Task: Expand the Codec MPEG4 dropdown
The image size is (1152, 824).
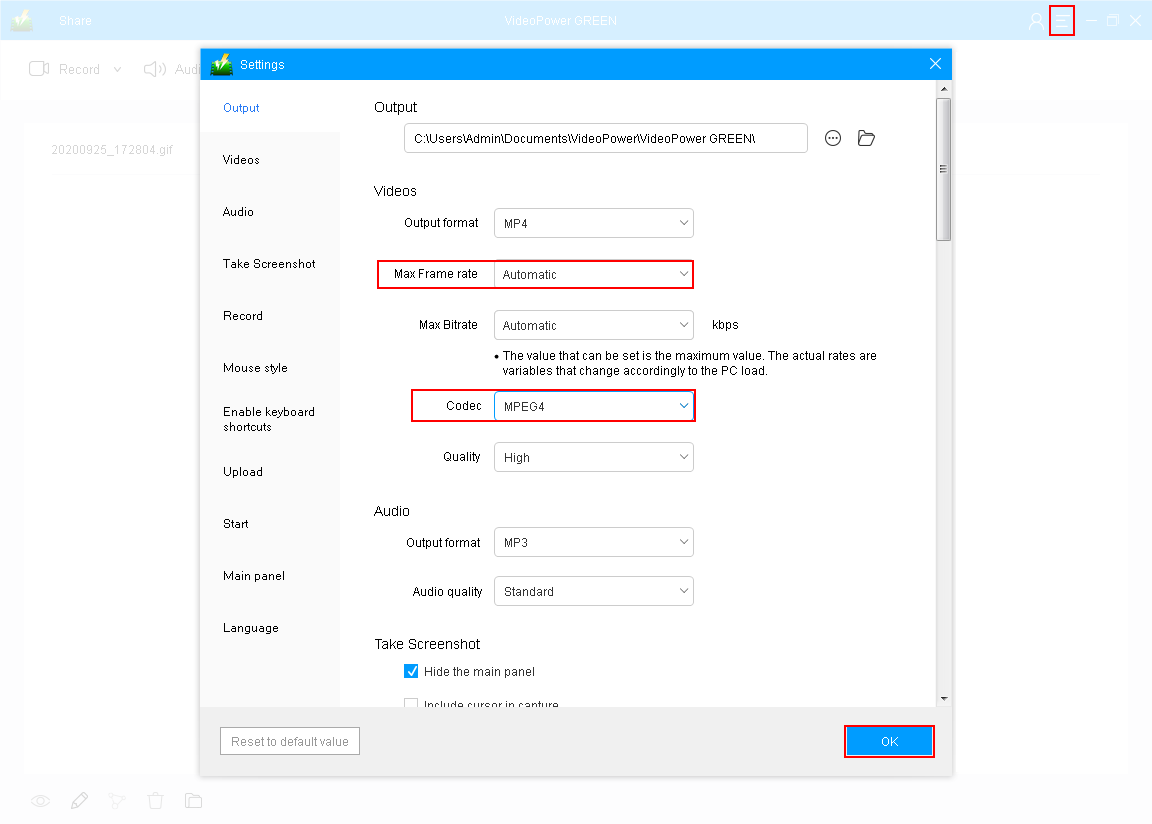Action: 593,406
